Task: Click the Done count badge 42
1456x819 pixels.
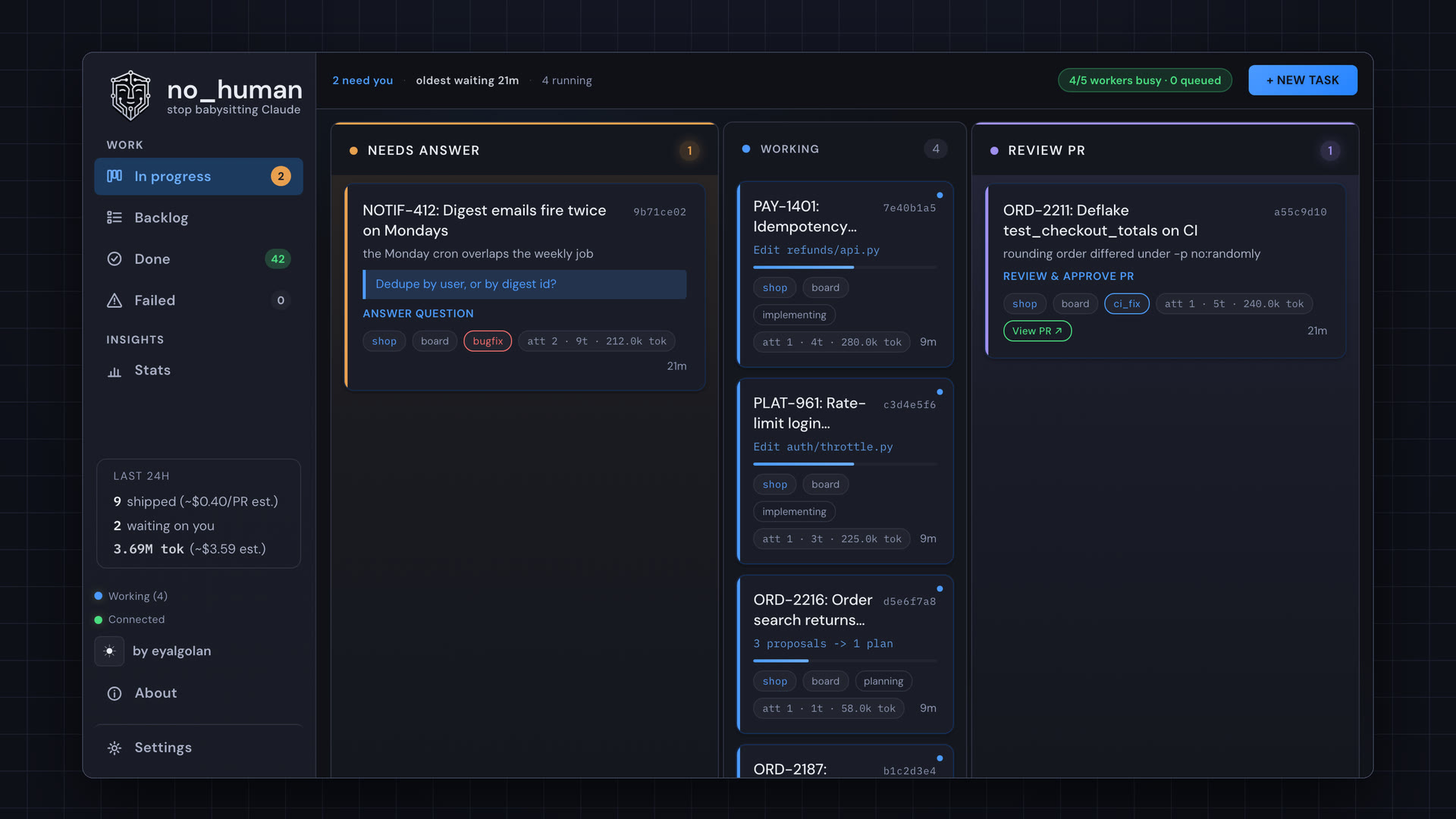Action: tap(278, 259)
